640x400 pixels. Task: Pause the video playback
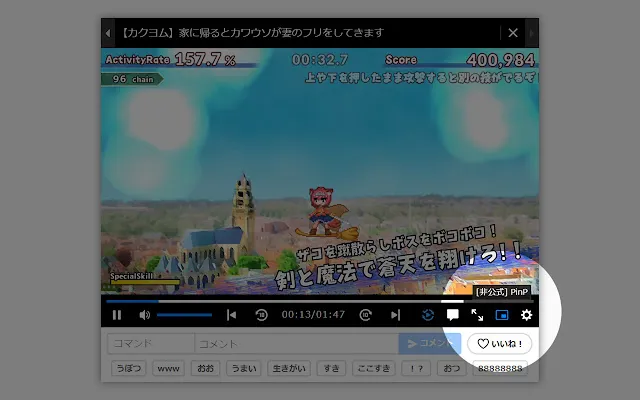pyautogui.click(x=117, y=315)
